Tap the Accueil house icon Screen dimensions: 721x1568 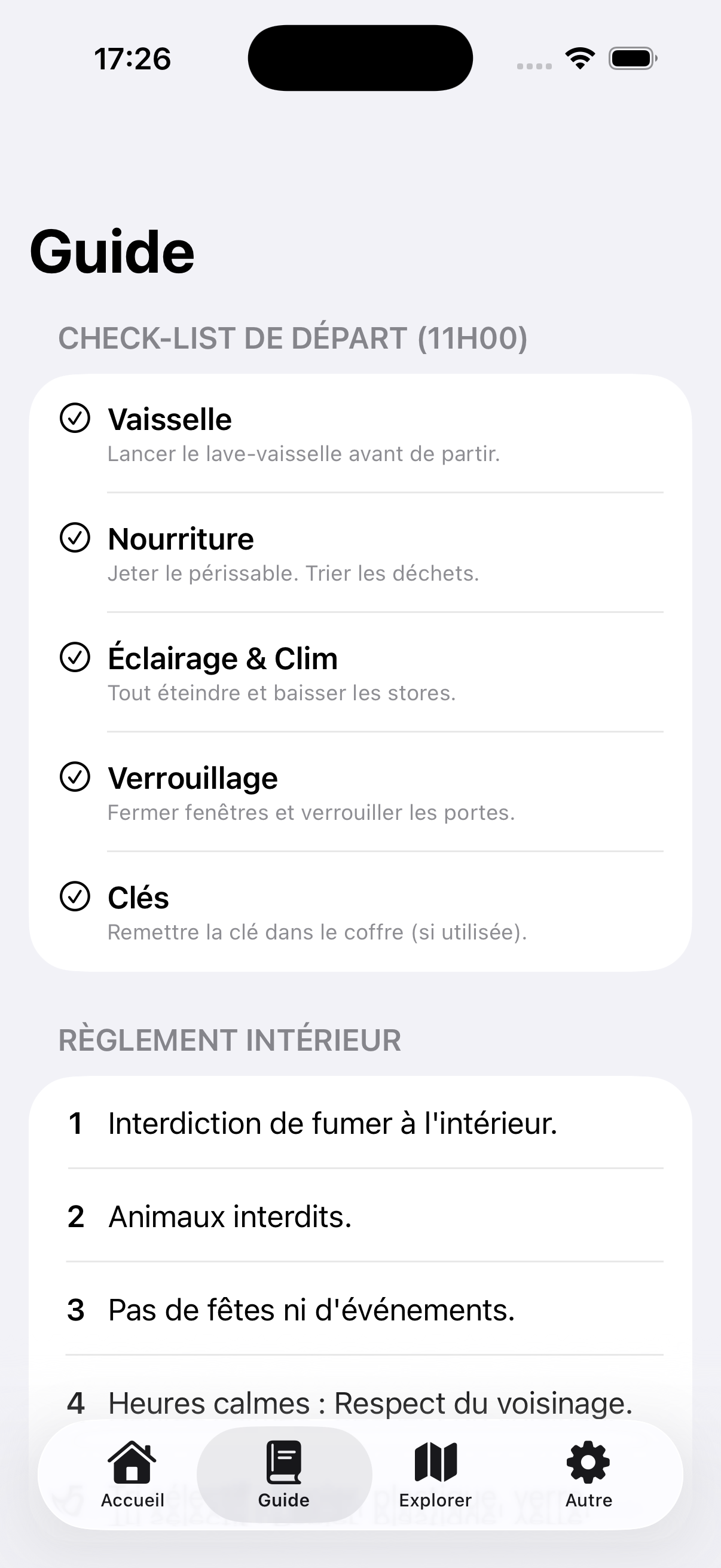132,1461
